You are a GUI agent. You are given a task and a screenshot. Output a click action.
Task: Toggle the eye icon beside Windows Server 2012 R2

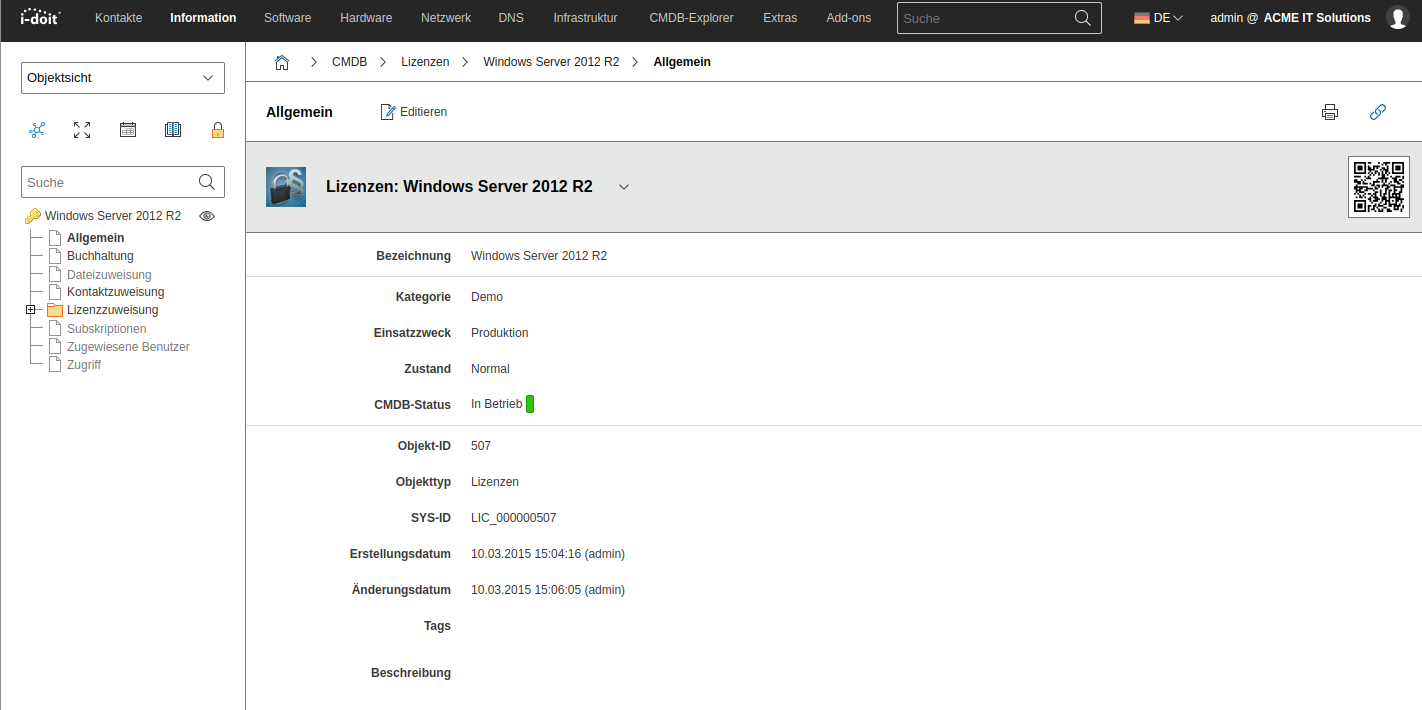click(207, 216)
